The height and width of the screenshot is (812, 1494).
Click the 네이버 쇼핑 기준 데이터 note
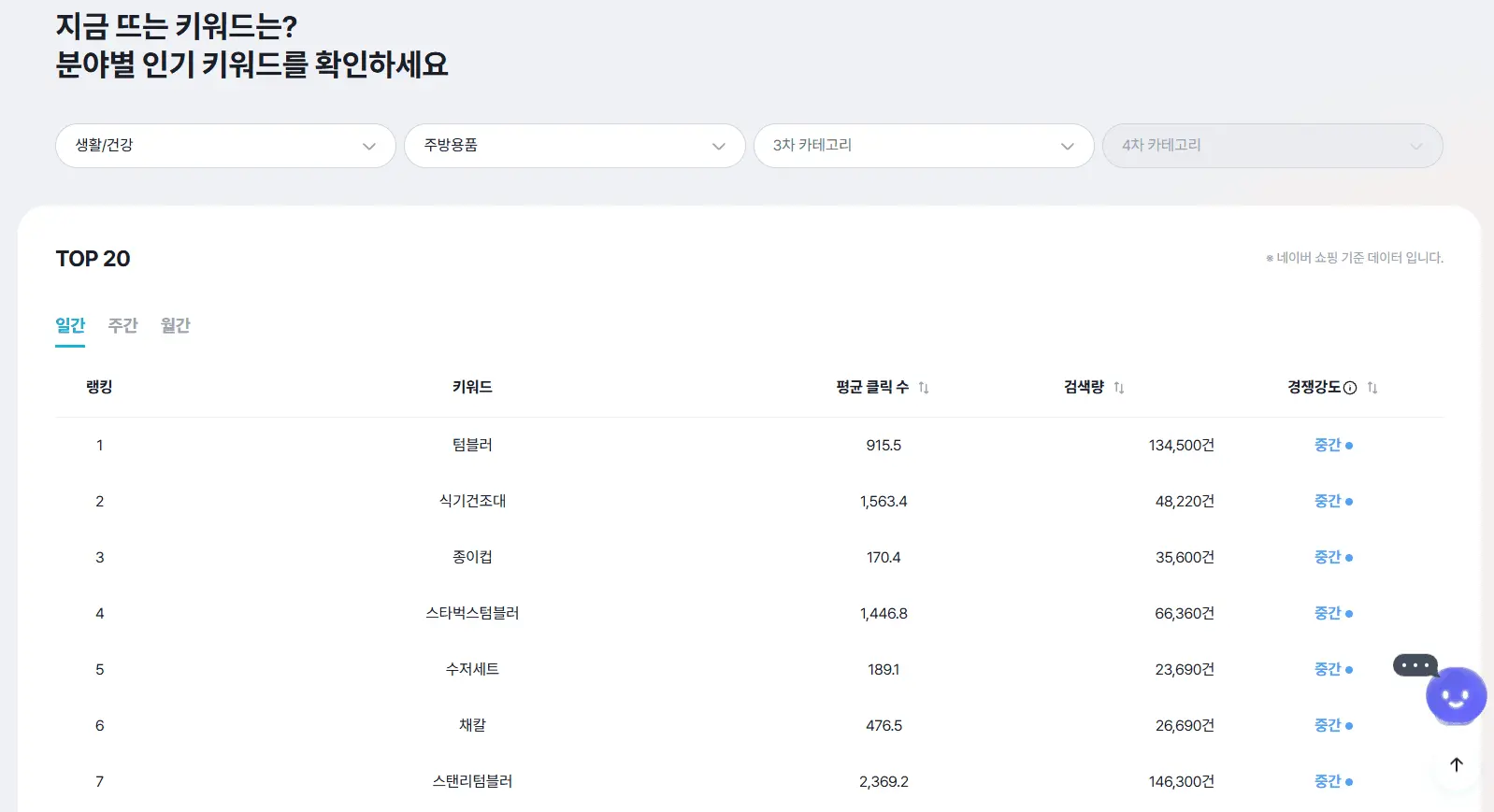1355,258
